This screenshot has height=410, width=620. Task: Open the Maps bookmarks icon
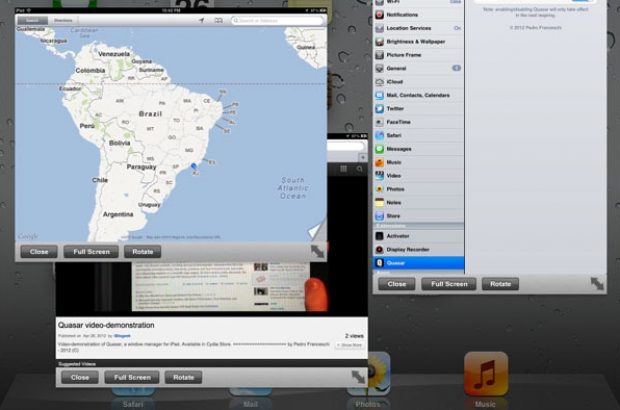[x=218, y=19]
